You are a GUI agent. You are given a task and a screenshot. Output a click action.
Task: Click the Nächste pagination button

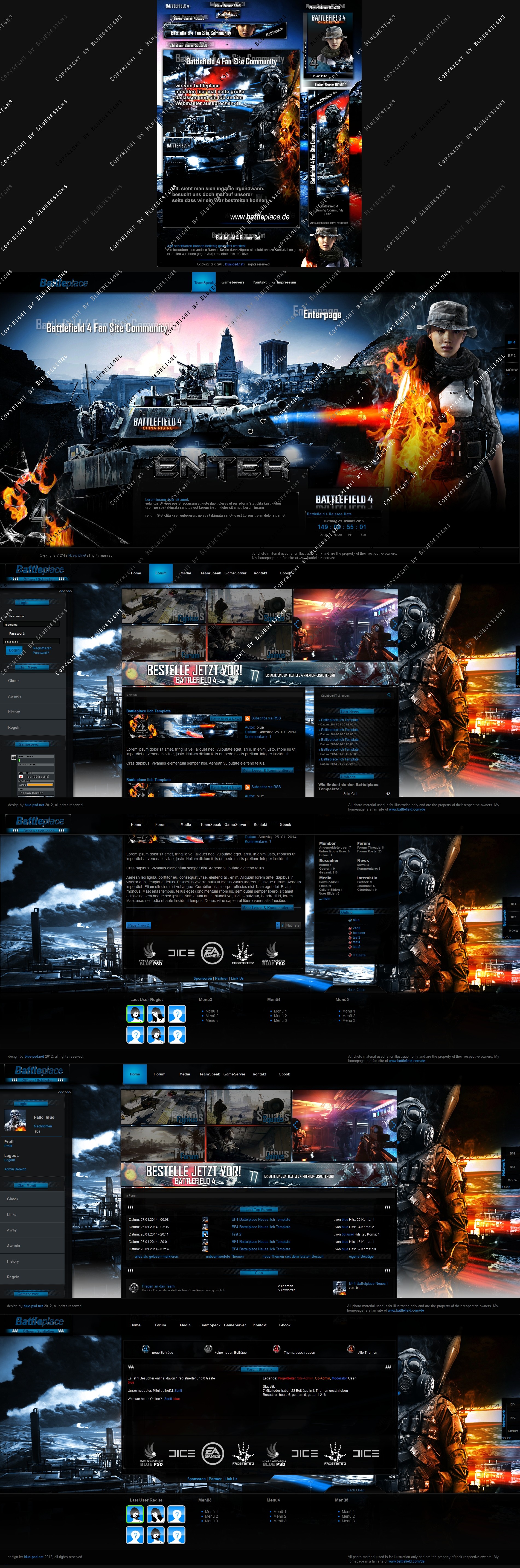coord(293,925)
